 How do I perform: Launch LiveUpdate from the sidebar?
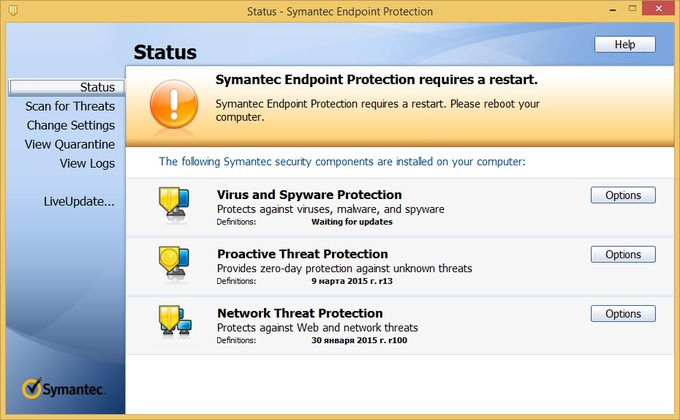point(79,202)
